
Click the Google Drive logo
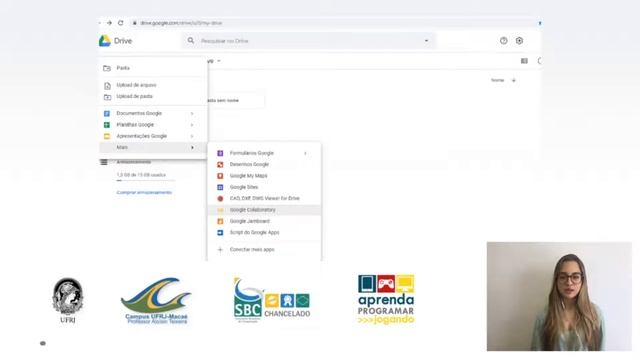point(105,41)
